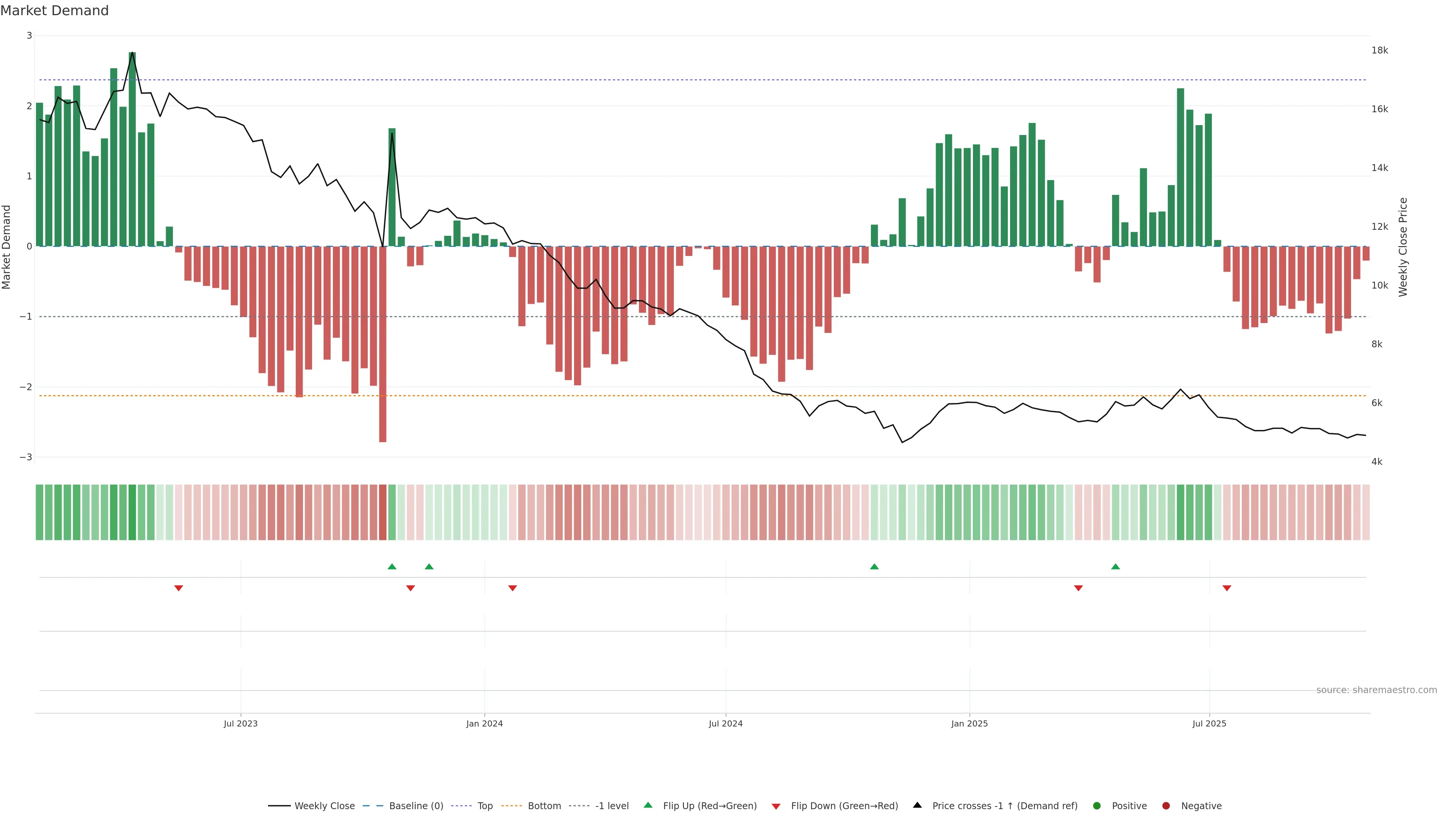Click black triangle icon in Price crosses legend
The height and width of the screenshot is (819, 1456).
(x=917, y=805)
